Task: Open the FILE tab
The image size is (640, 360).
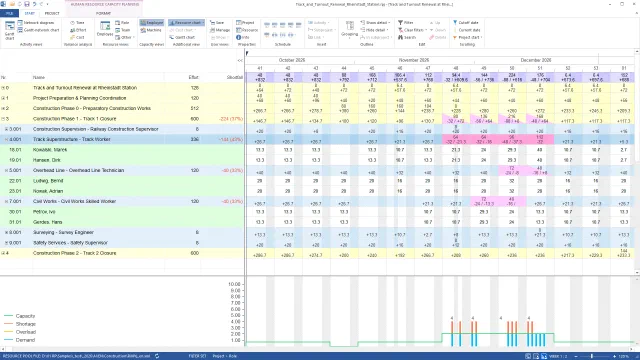Action: point(9,13)
